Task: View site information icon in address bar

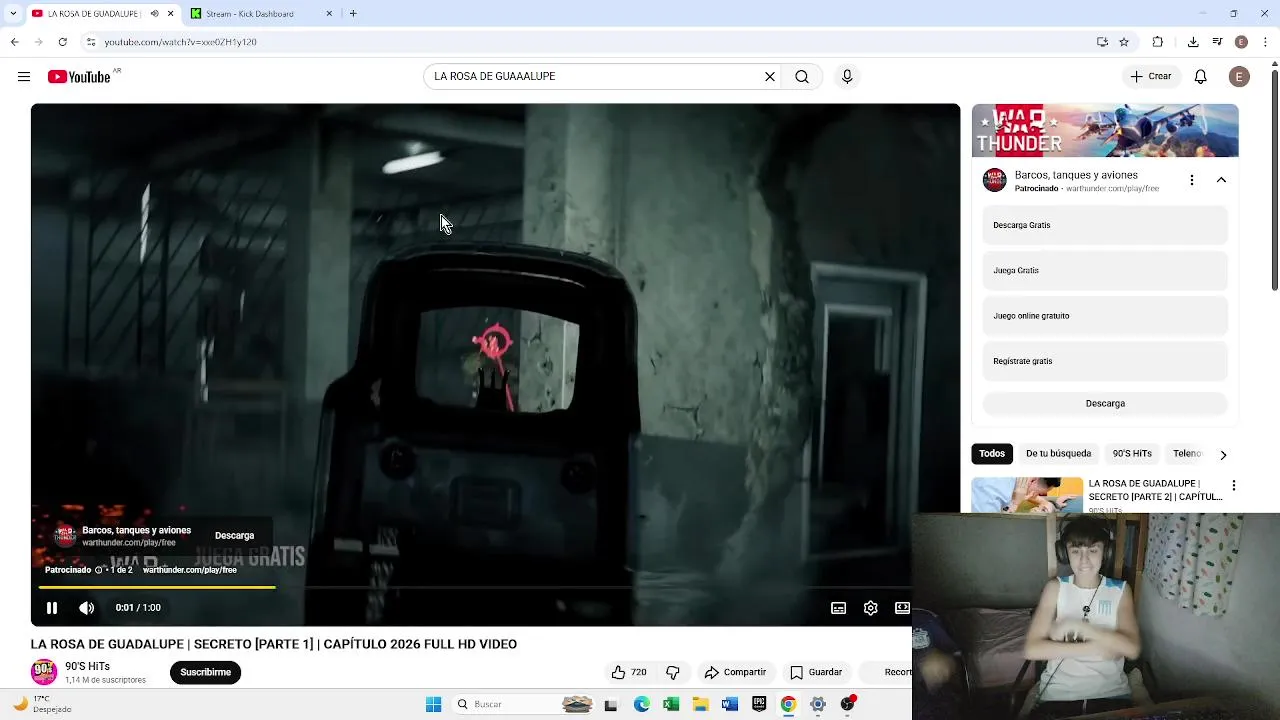Action: pyautogui.click(x=90, y=42)
